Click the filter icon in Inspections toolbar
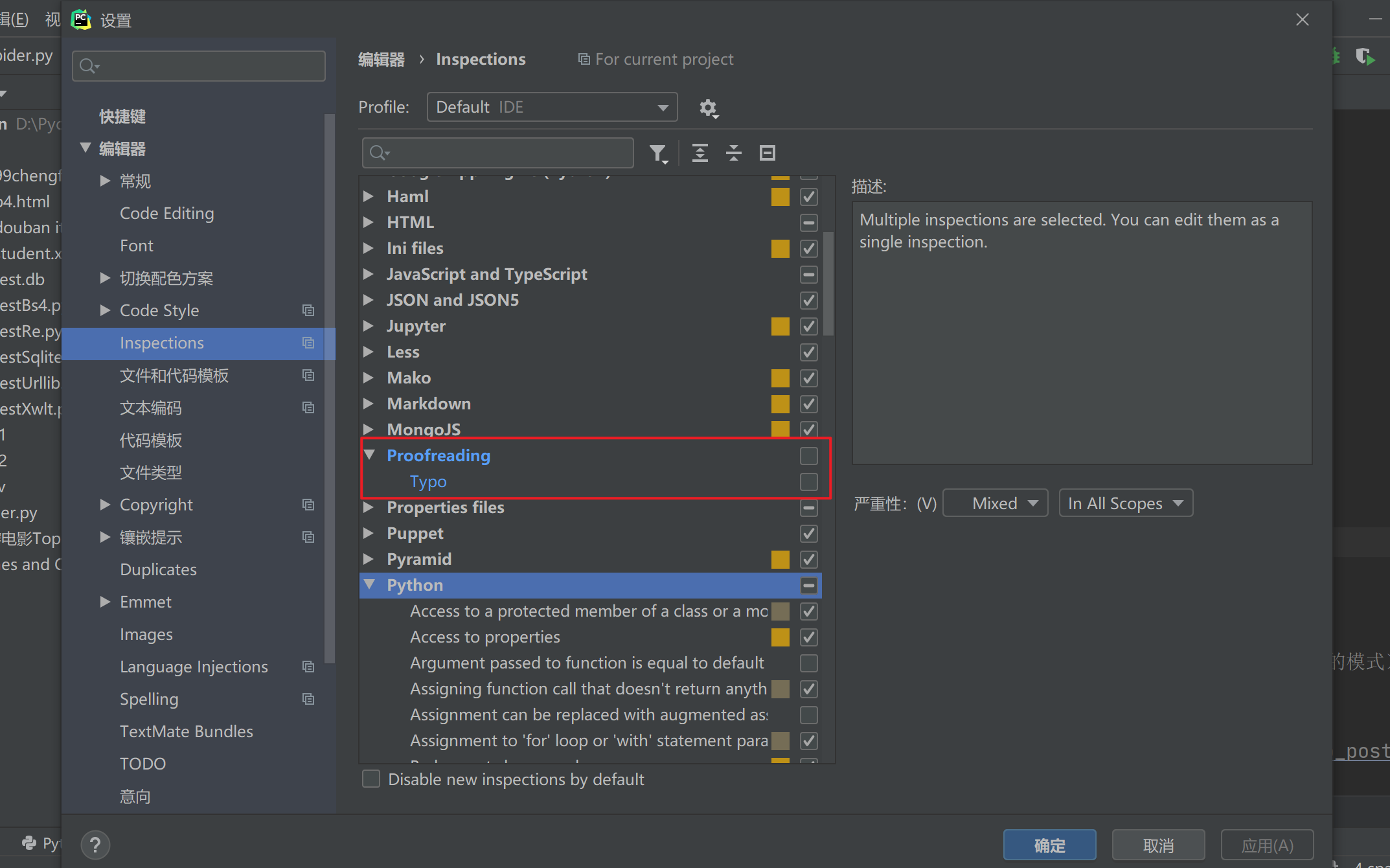Viewport: 1390px width, 868px height. (658, 152)
